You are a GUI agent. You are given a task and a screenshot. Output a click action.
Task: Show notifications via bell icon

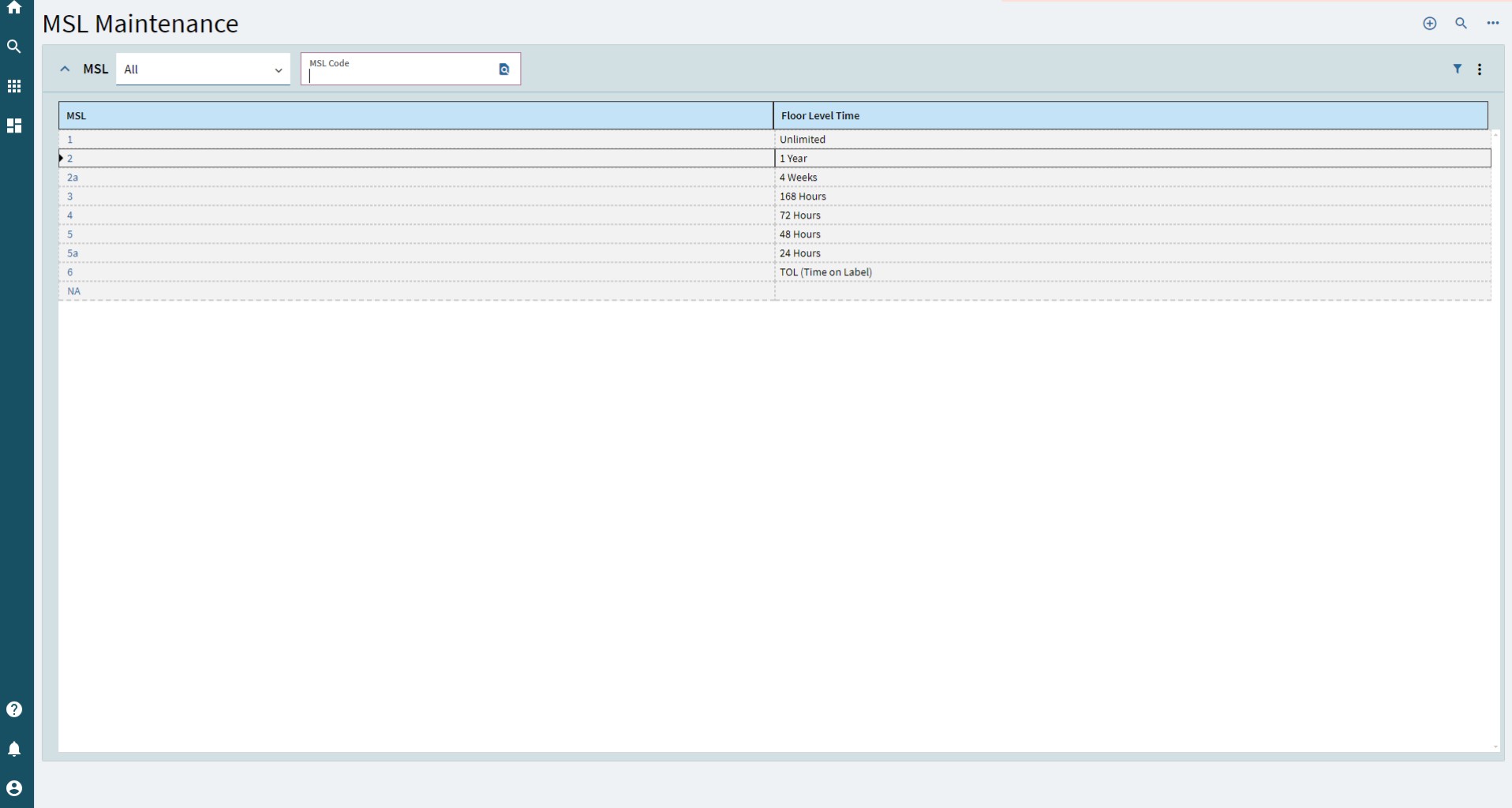[x=14, y=750]
